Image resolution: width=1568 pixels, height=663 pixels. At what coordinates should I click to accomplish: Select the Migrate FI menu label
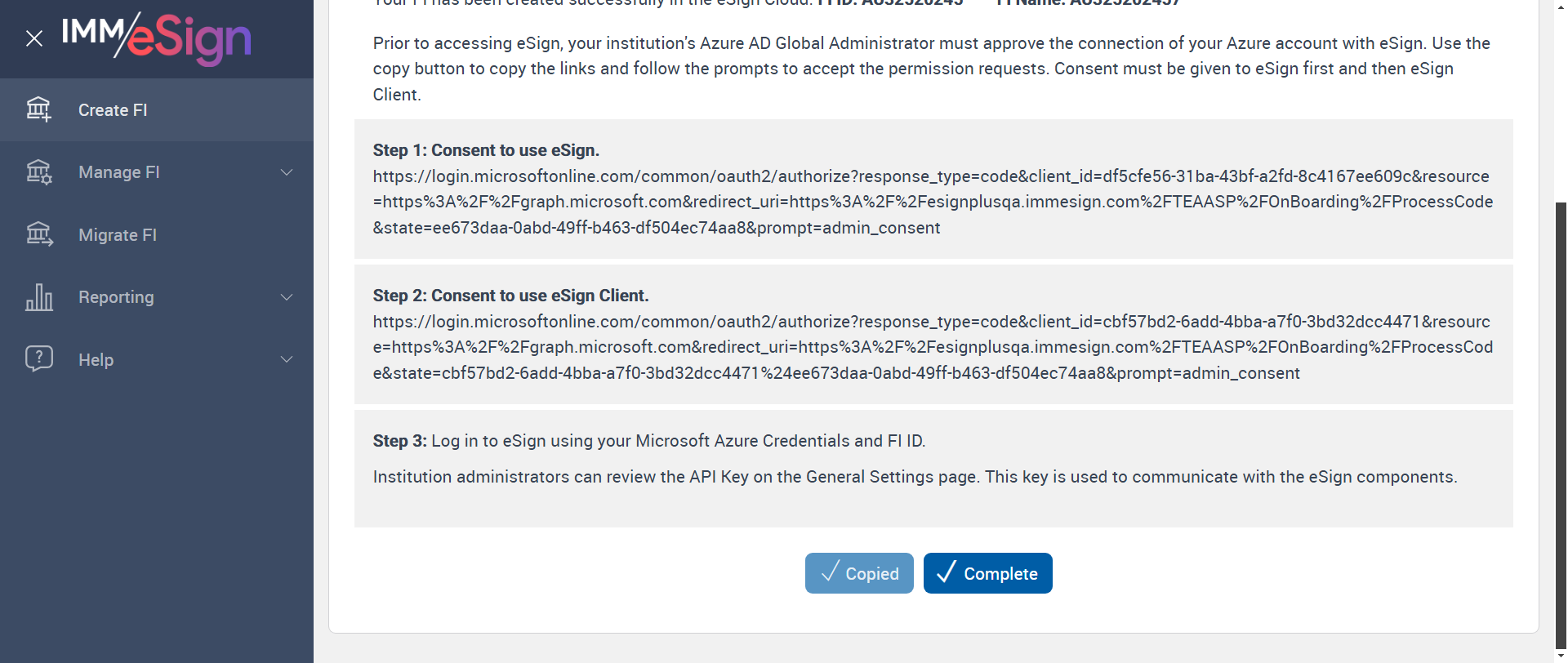pos(118,235)
